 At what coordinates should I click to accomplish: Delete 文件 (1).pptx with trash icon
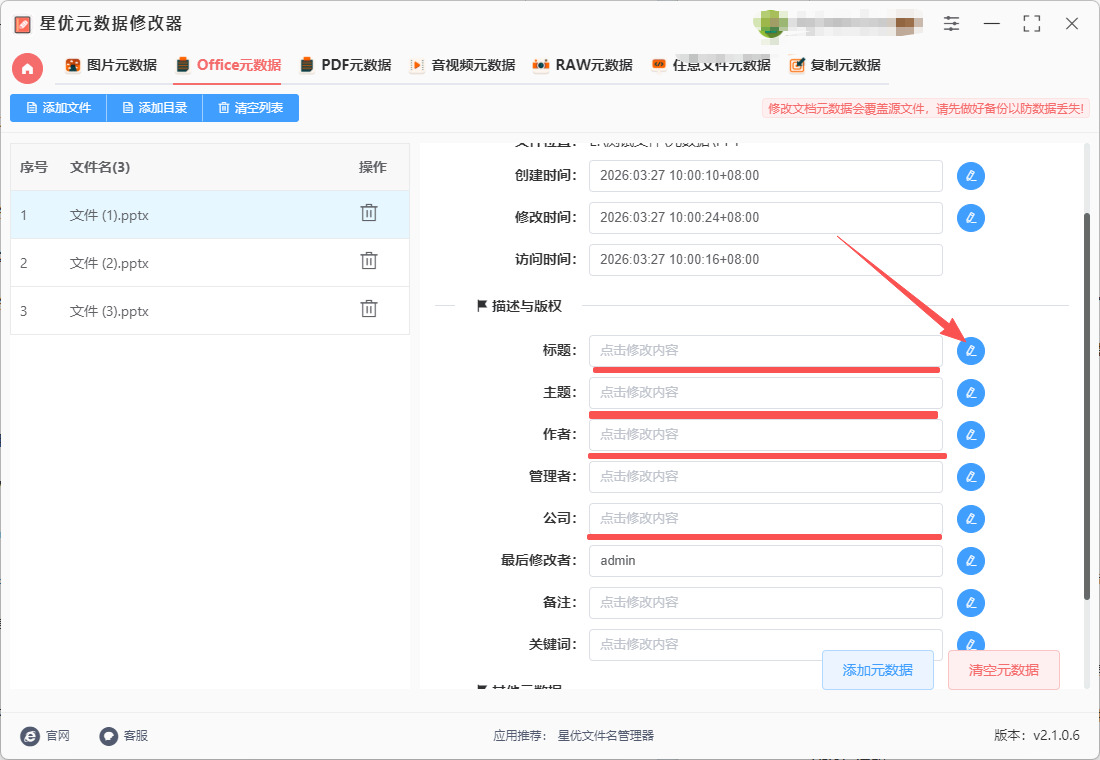click(x=369, y=213)
